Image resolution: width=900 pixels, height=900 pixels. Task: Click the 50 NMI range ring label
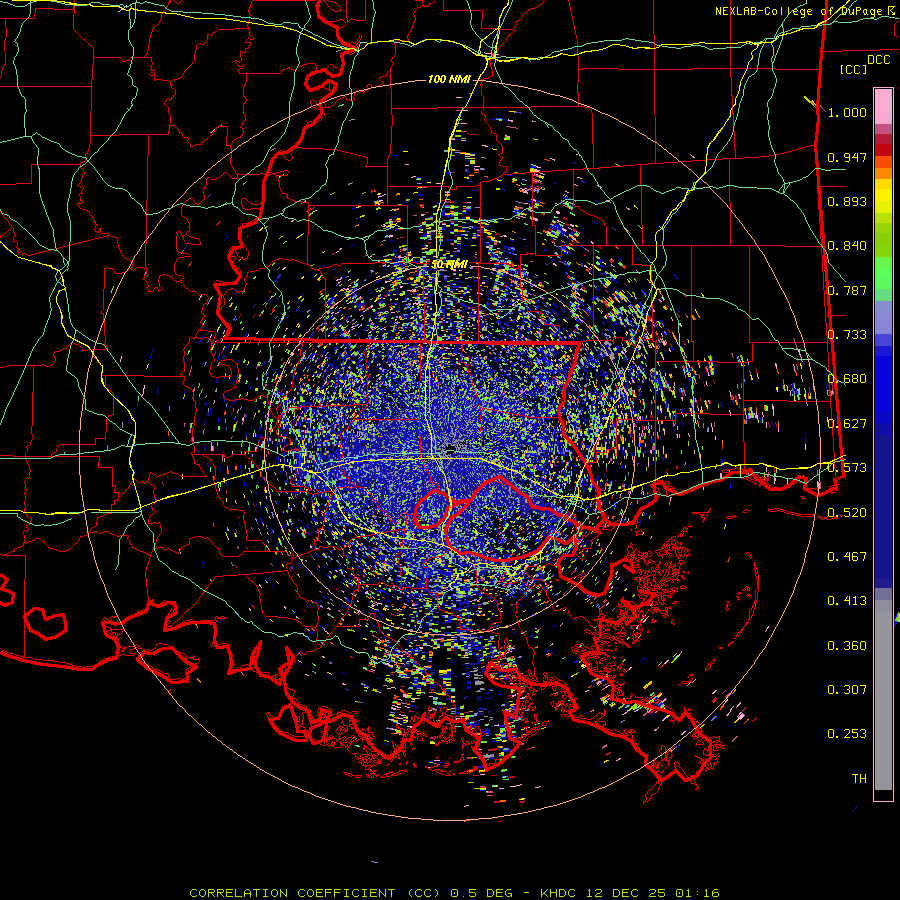pyautogui.click(x=449, y=265)
